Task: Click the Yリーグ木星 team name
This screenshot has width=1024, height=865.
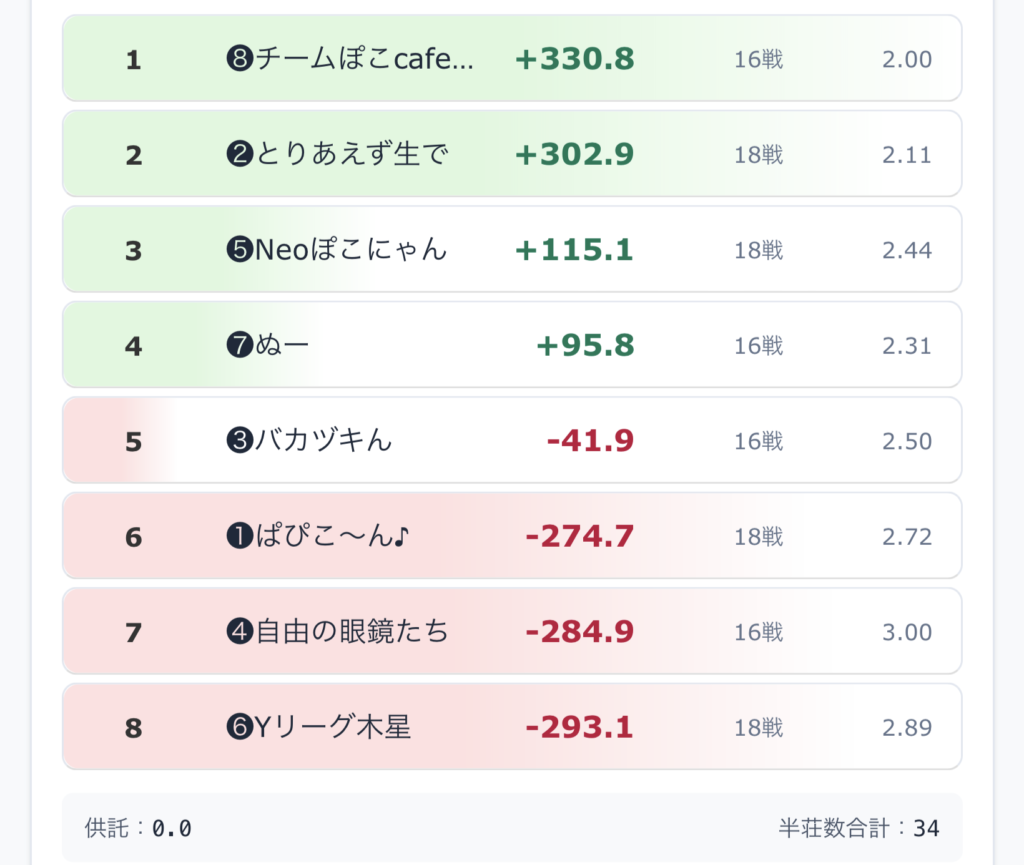Action: click(319, 728)
